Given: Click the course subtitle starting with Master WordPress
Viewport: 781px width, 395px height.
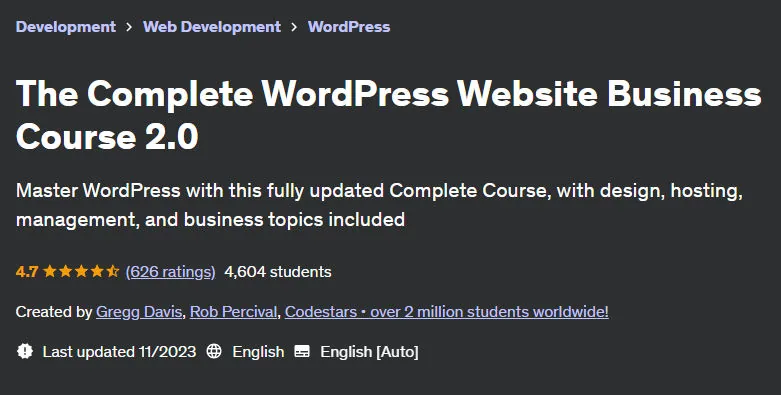Looking at the screenshot, I should pyautogui.click(x=379, y=205).
